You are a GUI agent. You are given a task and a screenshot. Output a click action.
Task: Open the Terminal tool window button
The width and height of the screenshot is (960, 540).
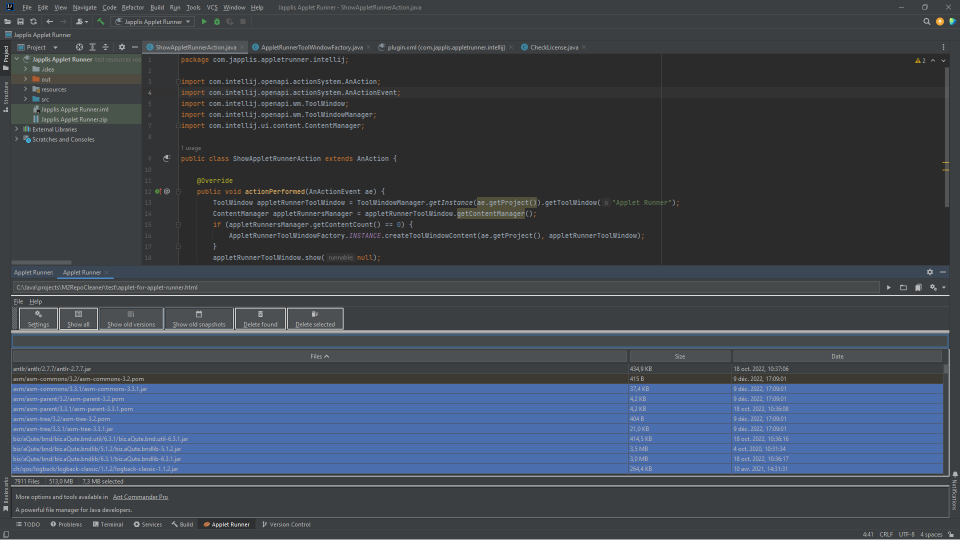108,524
